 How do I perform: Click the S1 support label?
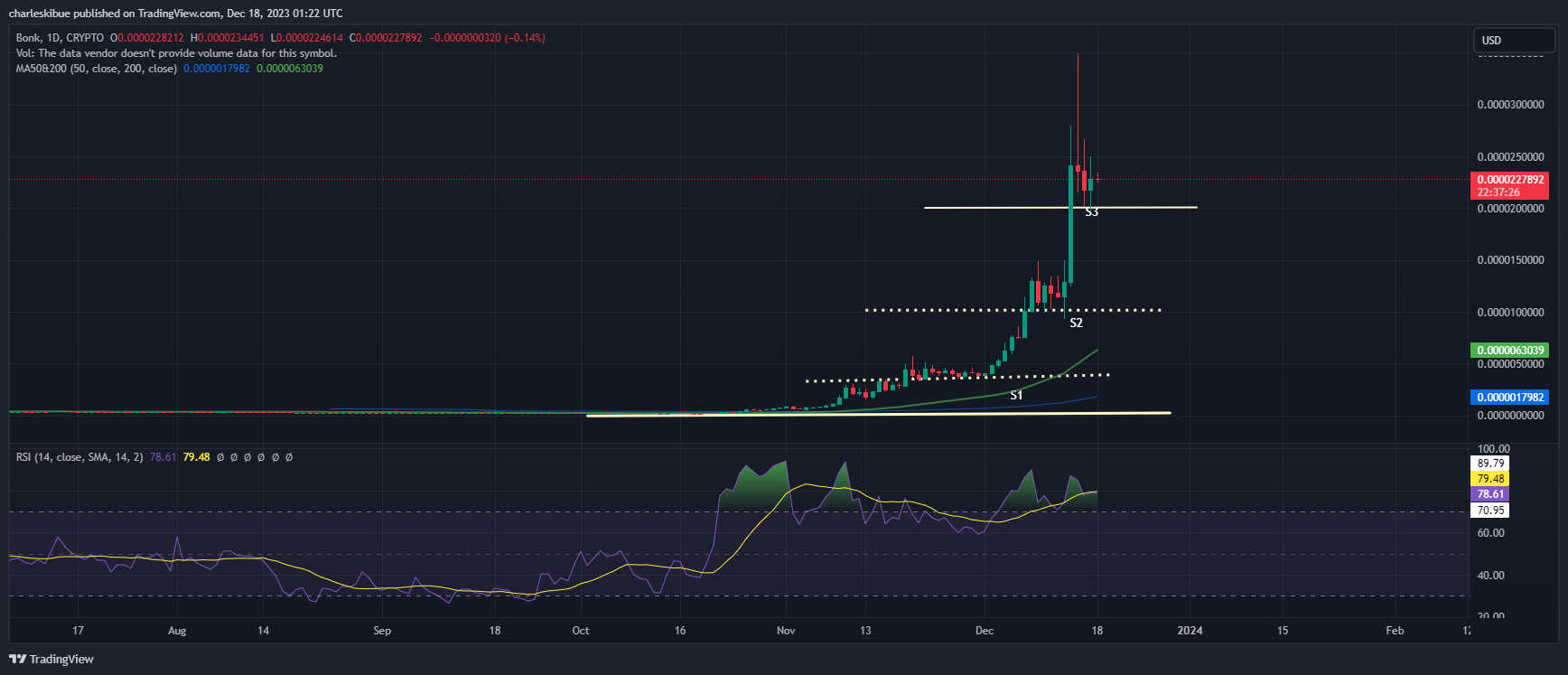coord(1016,395)
